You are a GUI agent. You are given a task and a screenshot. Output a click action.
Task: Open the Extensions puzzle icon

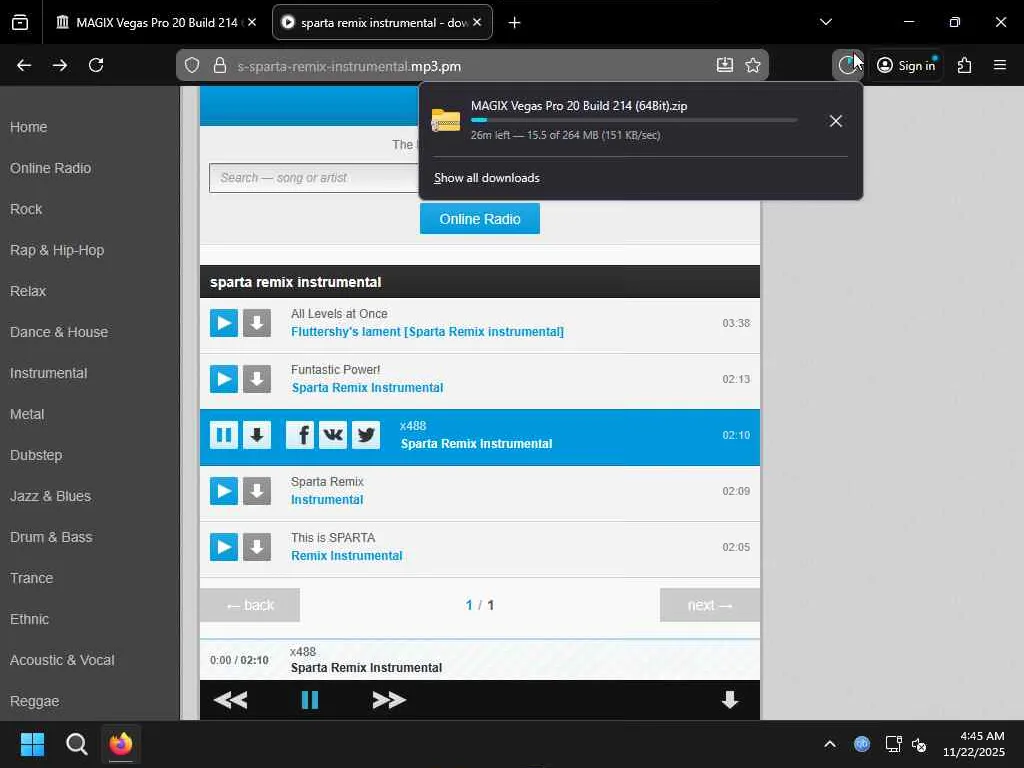[x=965, y=65]
